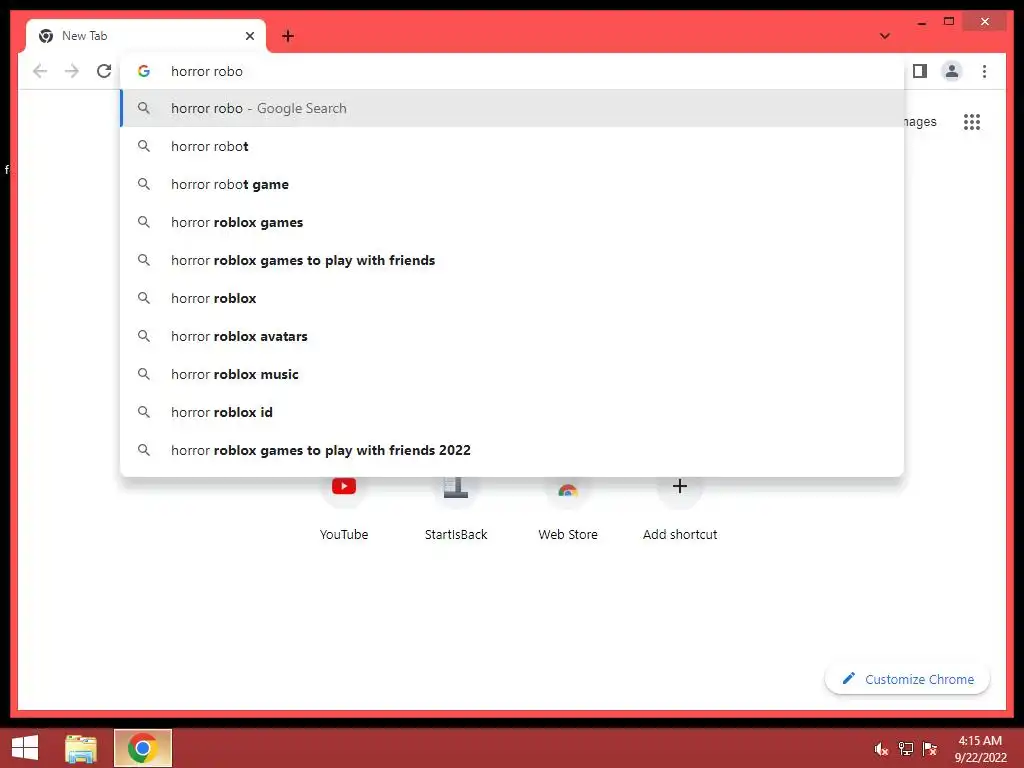Image resolution: width=1024 pixels, height=768 pixels.
Task: Select the New Tab tab
Action: (146, 36)
